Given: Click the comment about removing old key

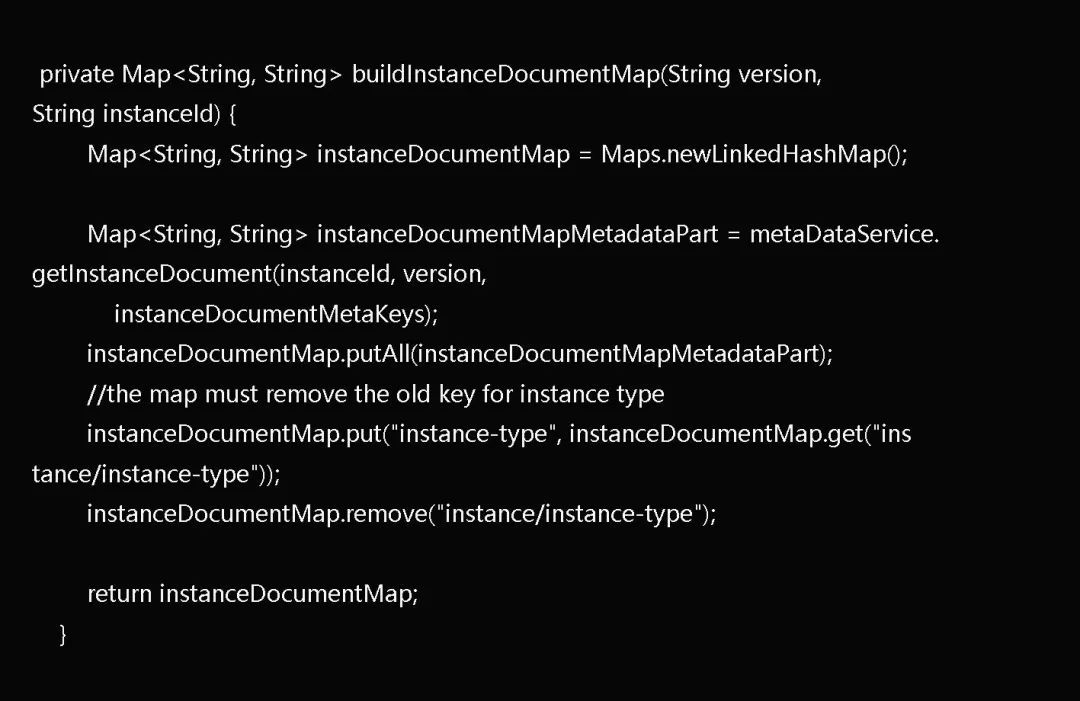Looking at the screenshot, I should coord(375,394).
